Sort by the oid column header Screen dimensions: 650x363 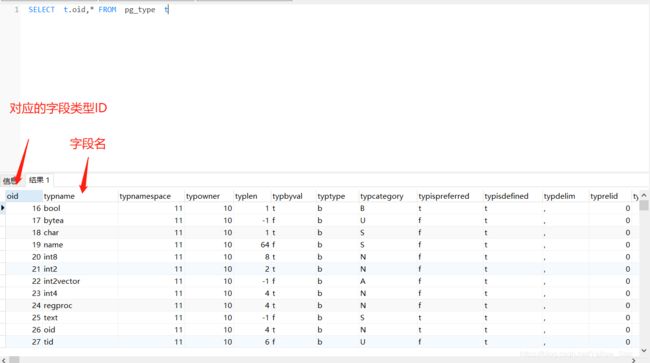(24, 196)
